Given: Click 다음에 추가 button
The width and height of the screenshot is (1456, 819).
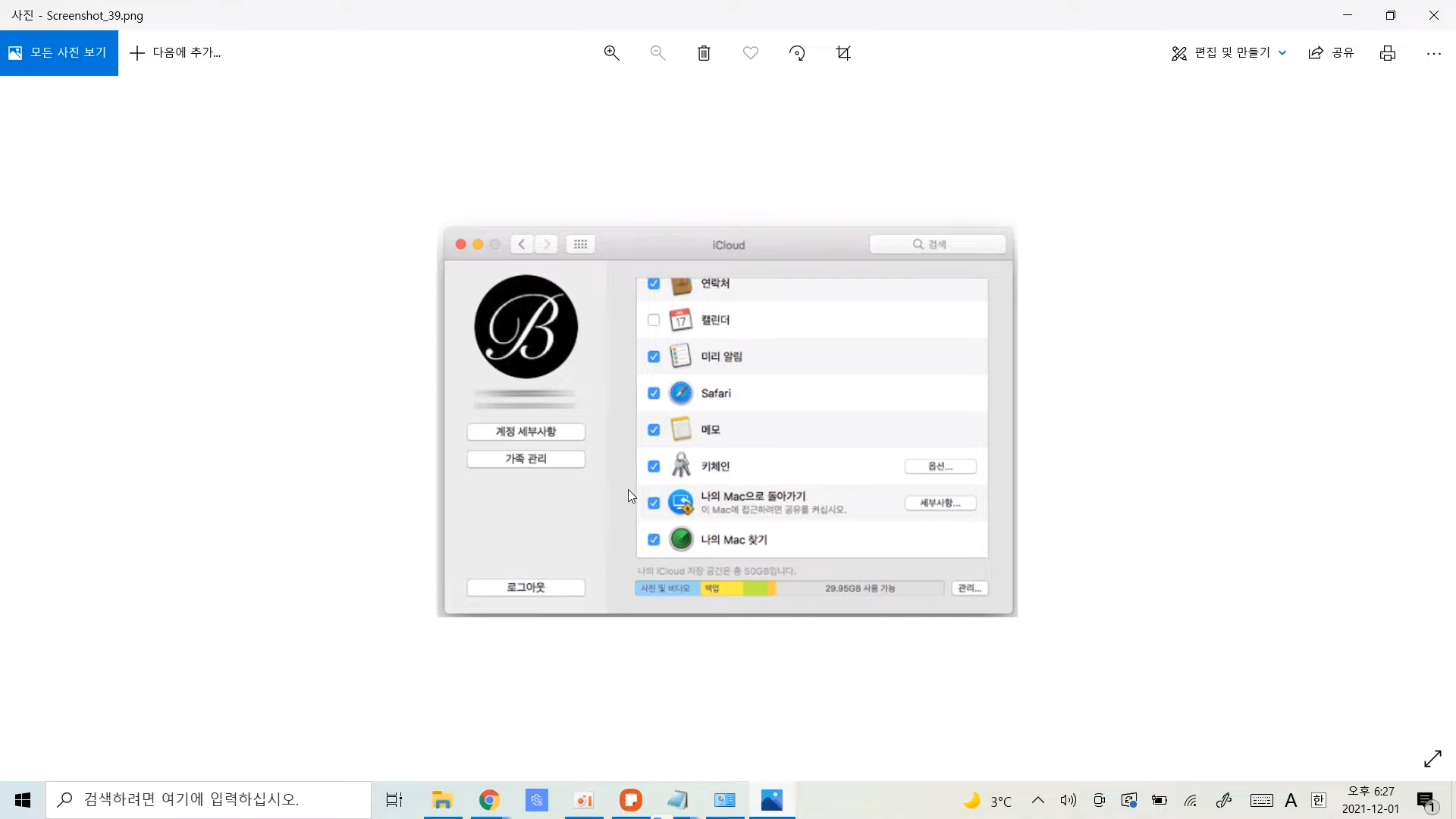Looking at the screenshot, I should pyautogui.click(x=176, y=53).
